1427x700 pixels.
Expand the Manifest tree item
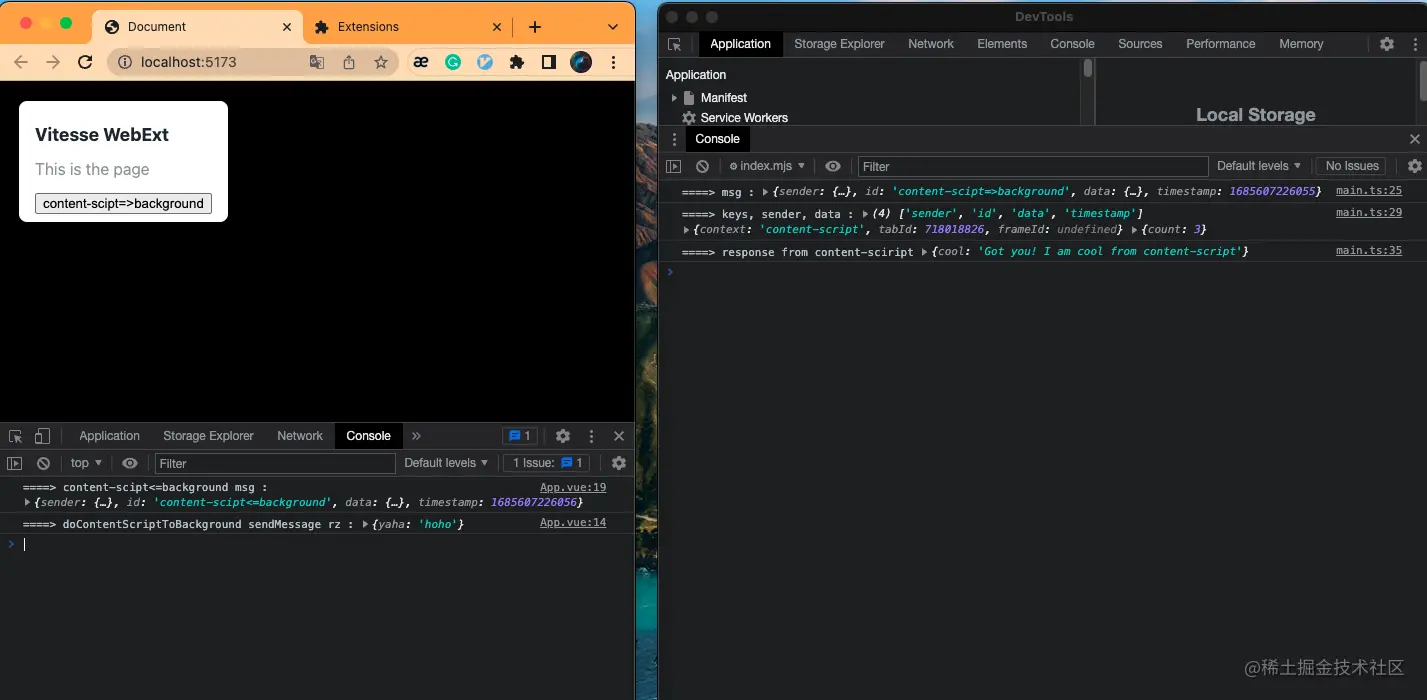coord(674,98)
